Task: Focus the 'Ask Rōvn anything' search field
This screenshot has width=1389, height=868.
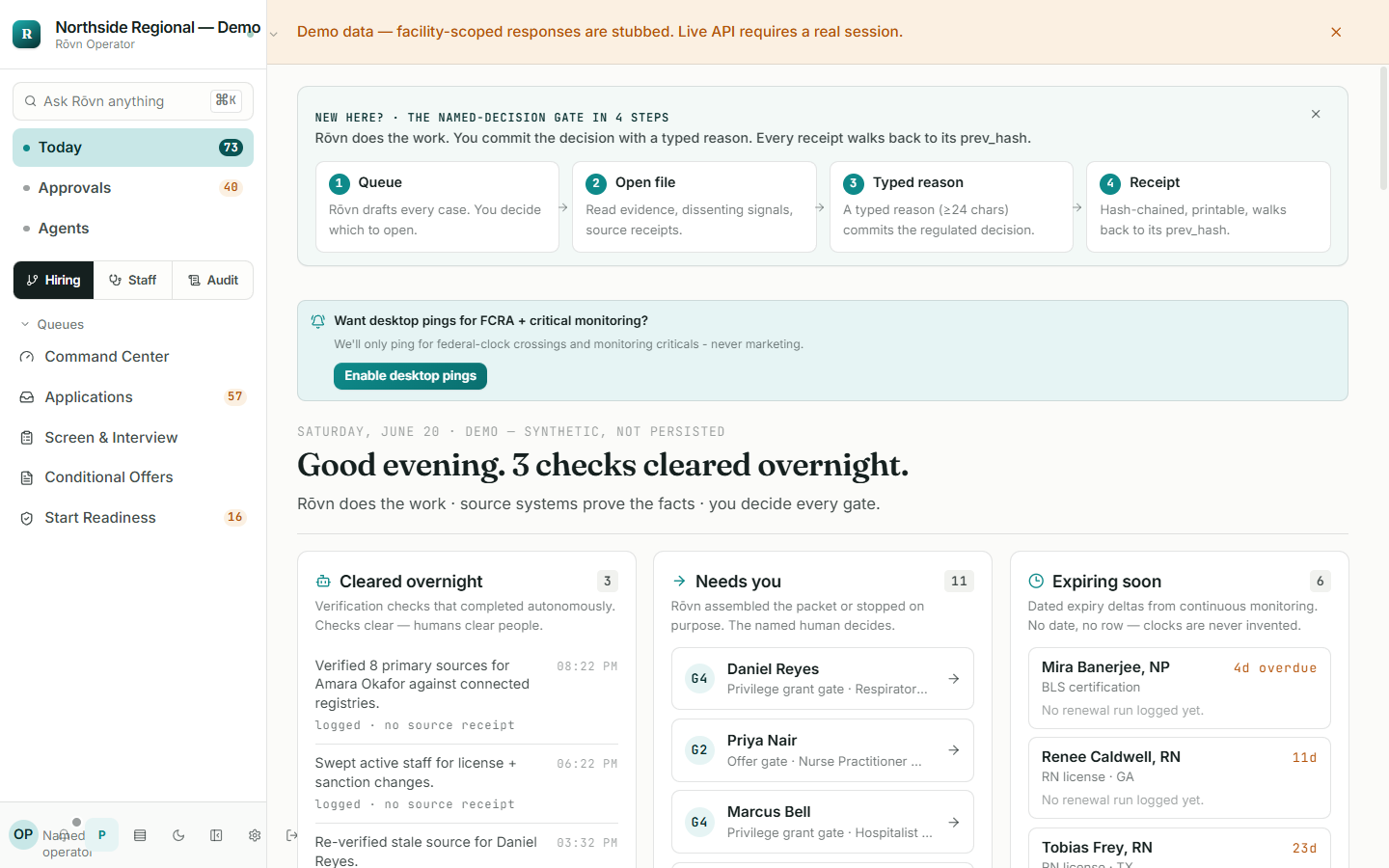Action: tap(133, 101)
